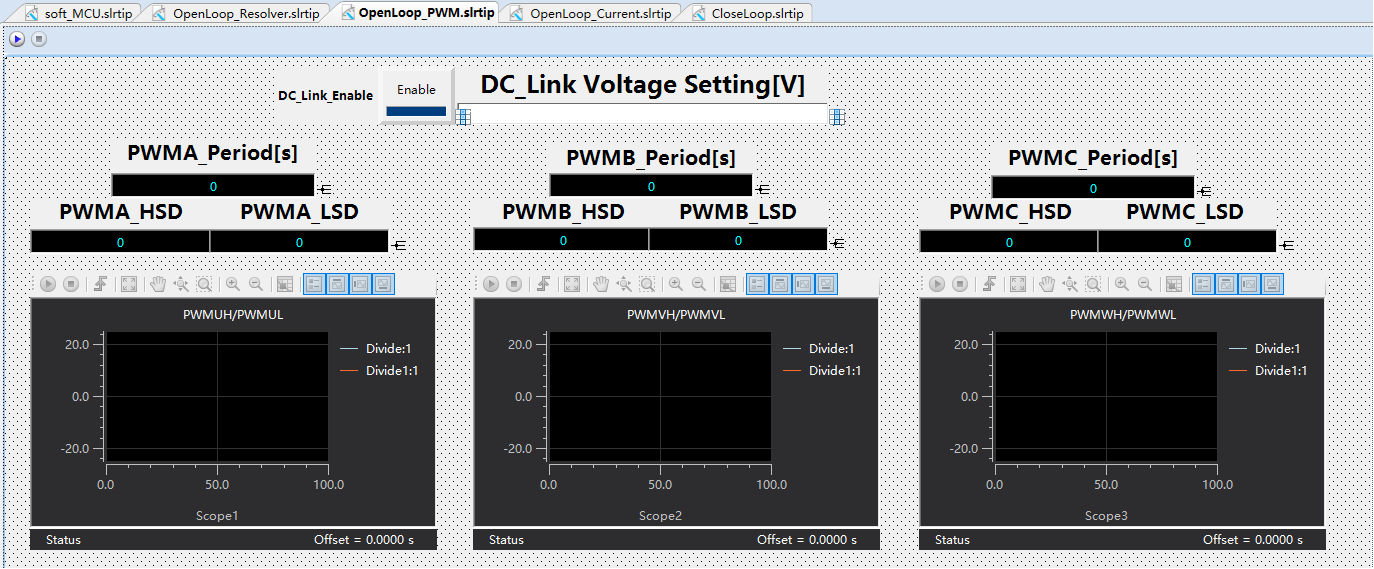1374x569 pixels.
Task: Select the rectangle zoom tool in Scope1
Action: tap(204, 284)
